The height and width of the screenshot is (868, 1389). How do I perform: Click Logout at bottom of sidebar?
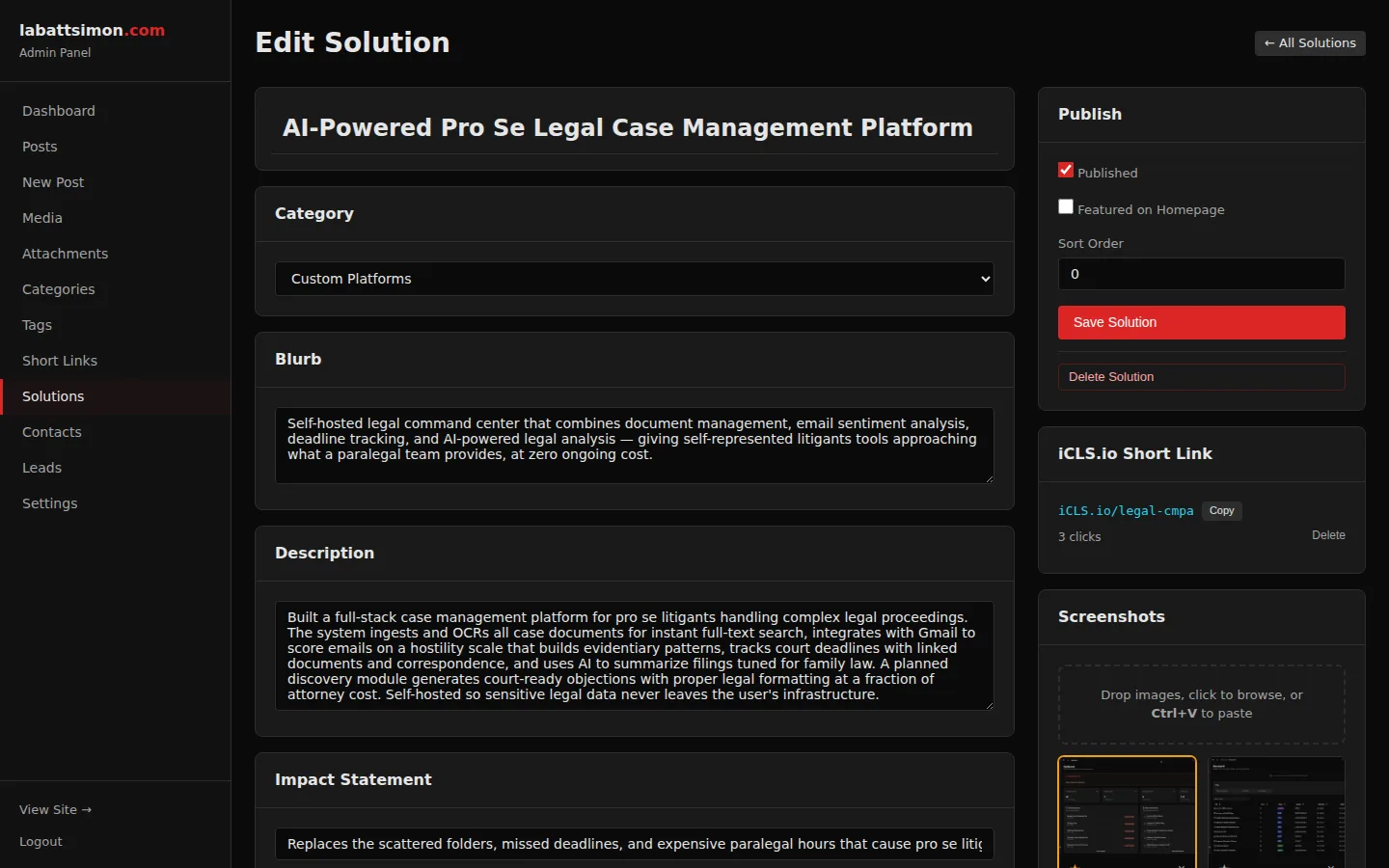click(x=41, y=841)
